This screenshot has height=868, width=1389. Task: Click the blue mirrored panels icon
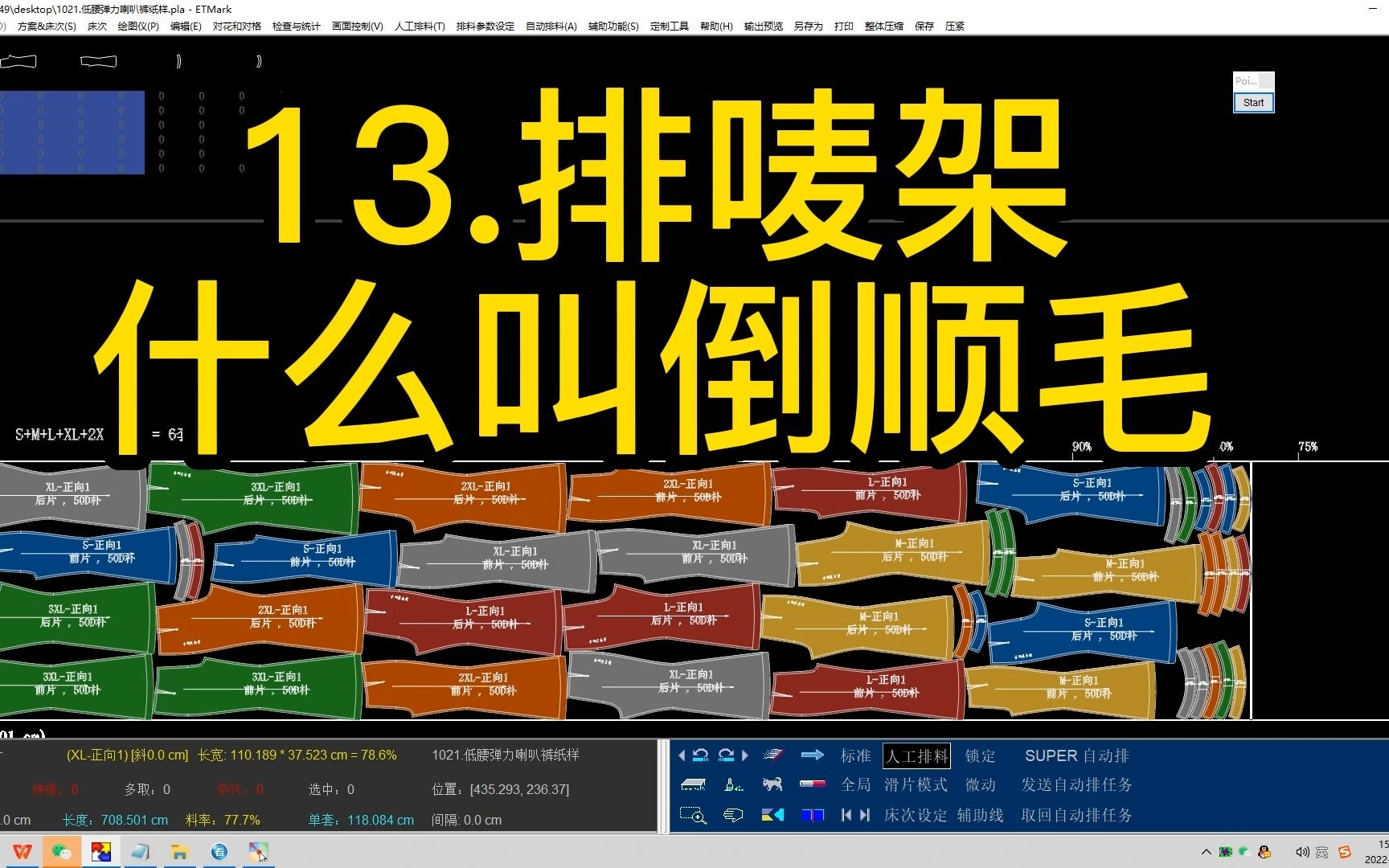(x=813, y=815)
